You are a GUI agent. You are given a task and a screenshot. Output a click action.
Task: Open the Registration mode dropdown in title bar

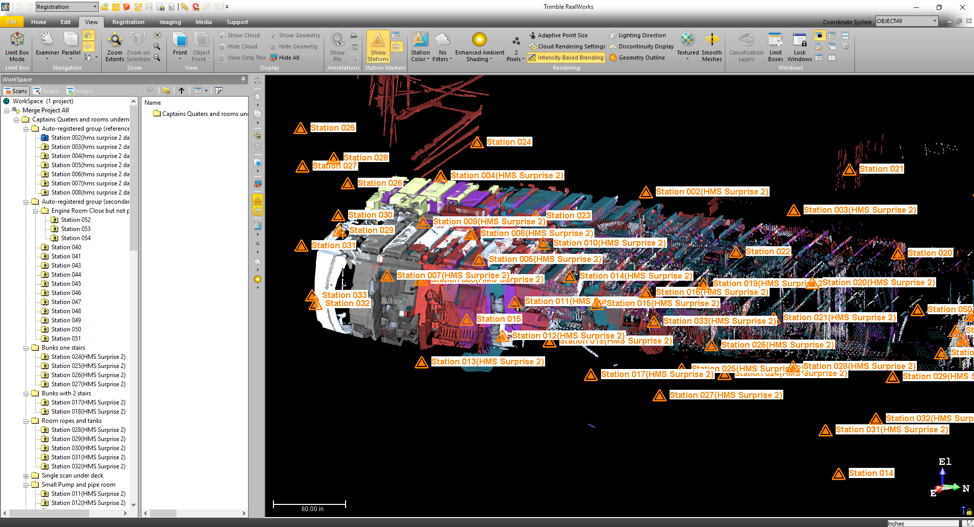click(66, 7)
